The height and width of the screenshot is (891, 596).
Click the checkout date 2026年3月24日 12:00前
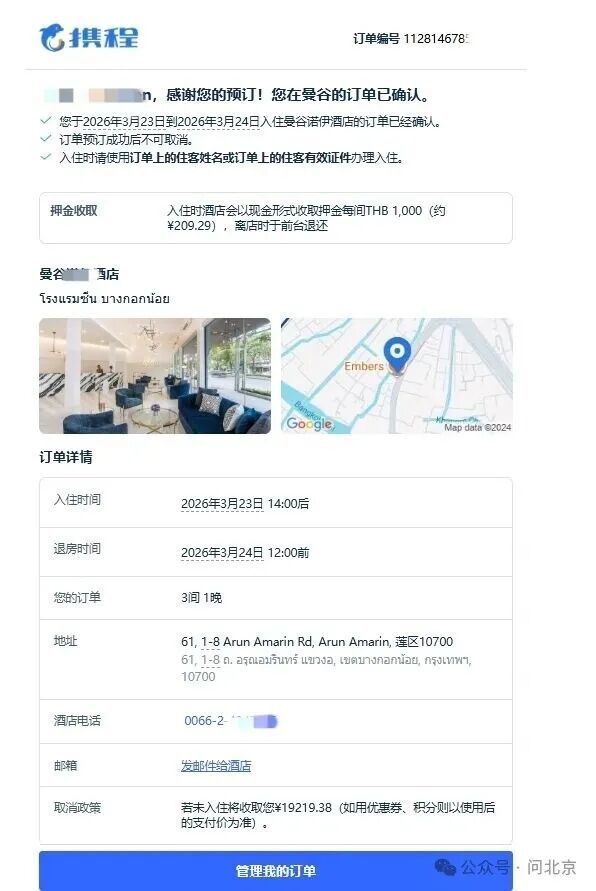245,552
